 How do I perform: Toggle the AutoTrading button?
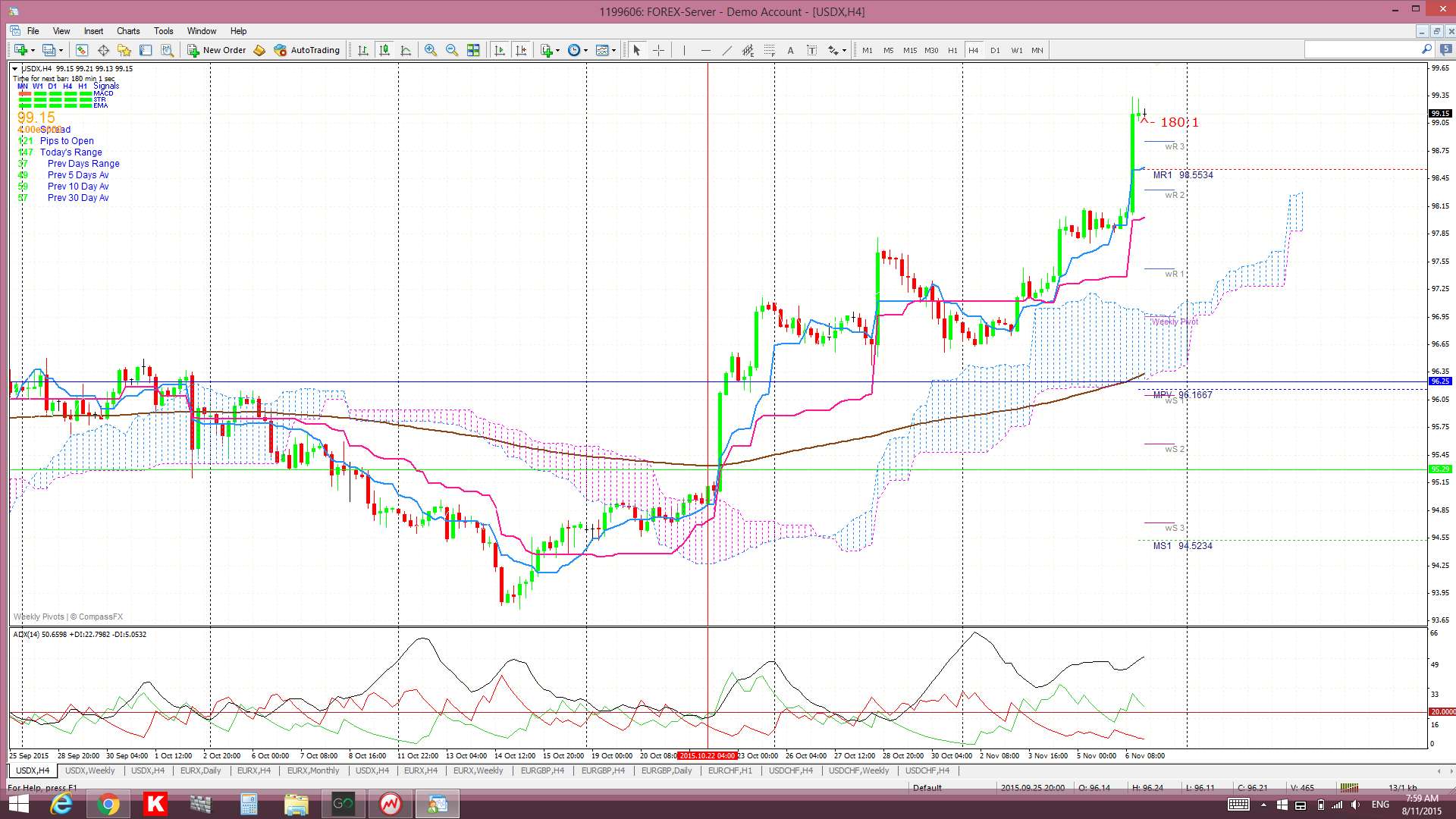(x=307, y=50)
